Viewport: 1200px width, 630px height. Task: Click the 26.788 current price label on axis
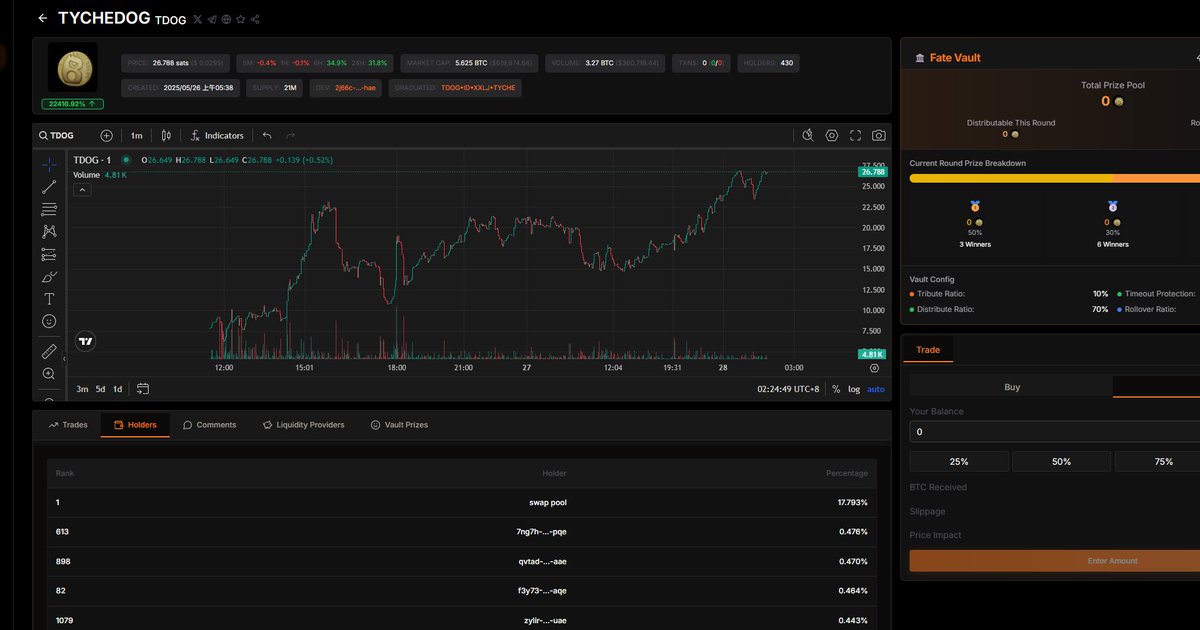tap(873, 172)
